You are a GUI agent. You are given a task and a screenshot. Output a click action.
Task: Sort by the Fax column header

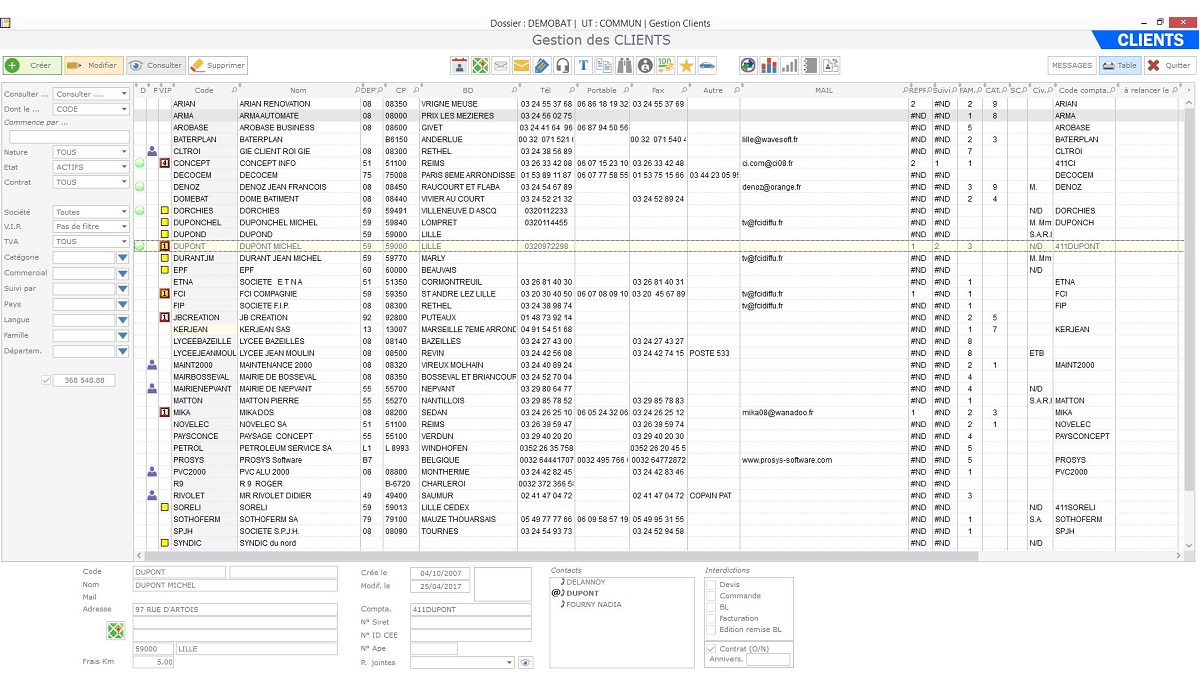tap(657, 90)
